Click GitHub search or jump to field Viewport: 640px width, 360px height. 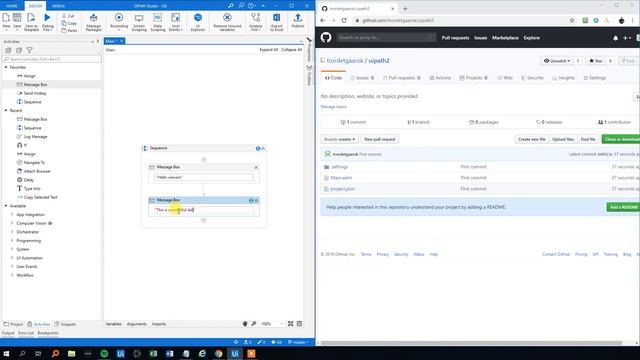(386, 38)
